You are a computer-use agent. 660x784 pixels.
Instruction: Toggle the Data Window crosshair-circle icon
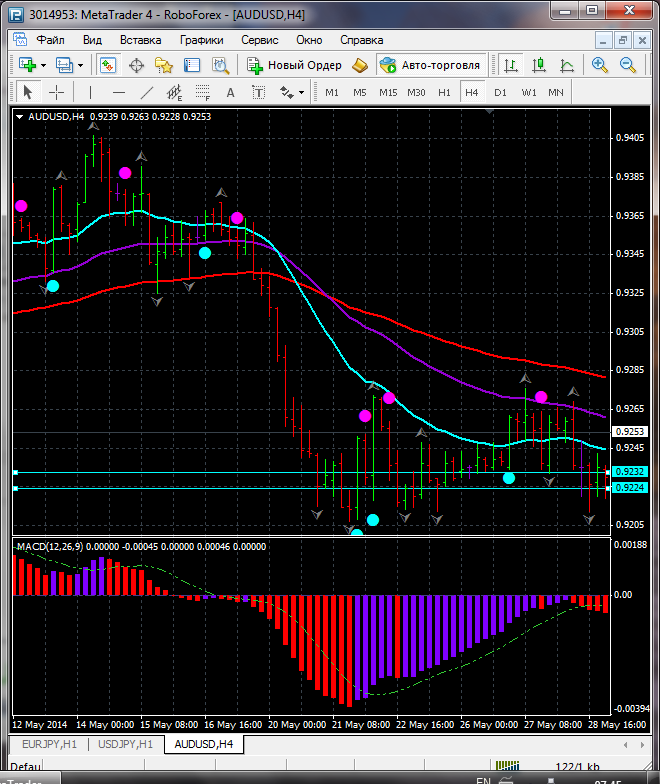pos(136,66)
